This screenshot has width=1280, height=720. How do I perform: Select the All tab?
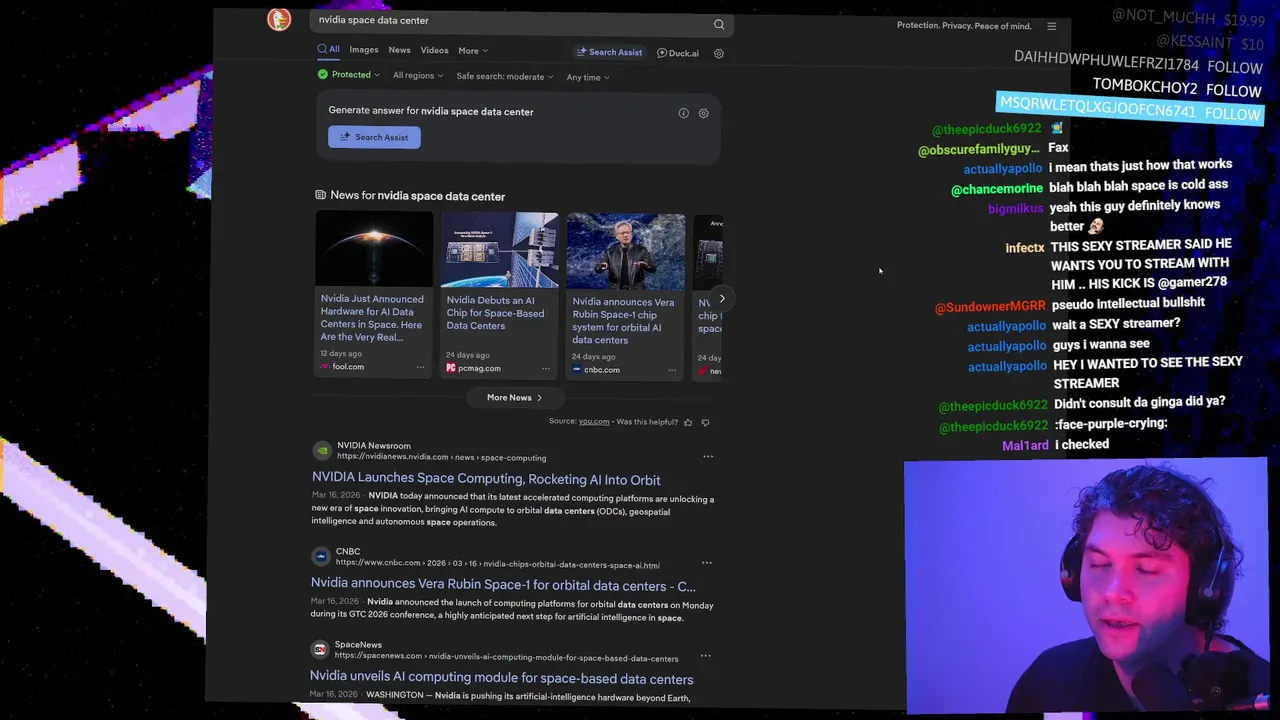[x=328, y=49]
